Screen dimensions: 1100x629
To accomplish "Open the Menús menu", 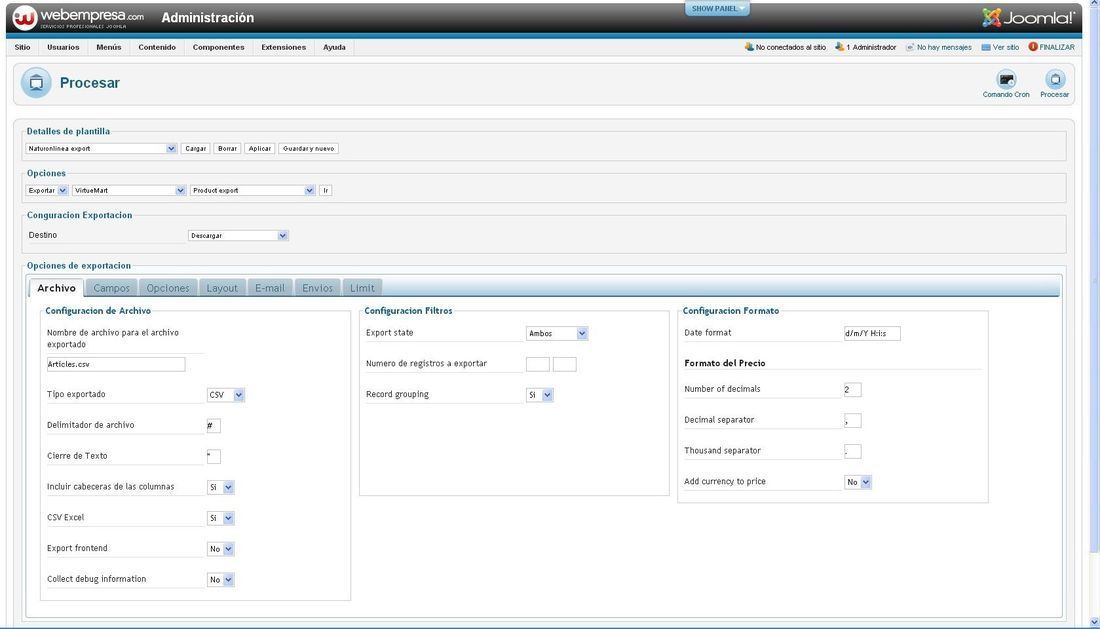I will tap(109, 47).
